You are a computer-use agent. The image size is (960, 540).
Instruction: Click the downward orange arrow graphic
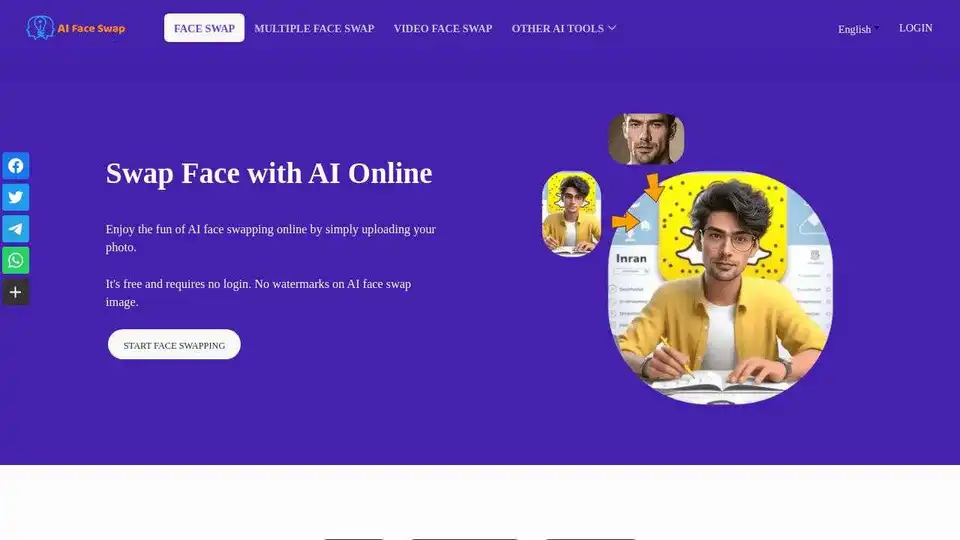coord(654,187)
